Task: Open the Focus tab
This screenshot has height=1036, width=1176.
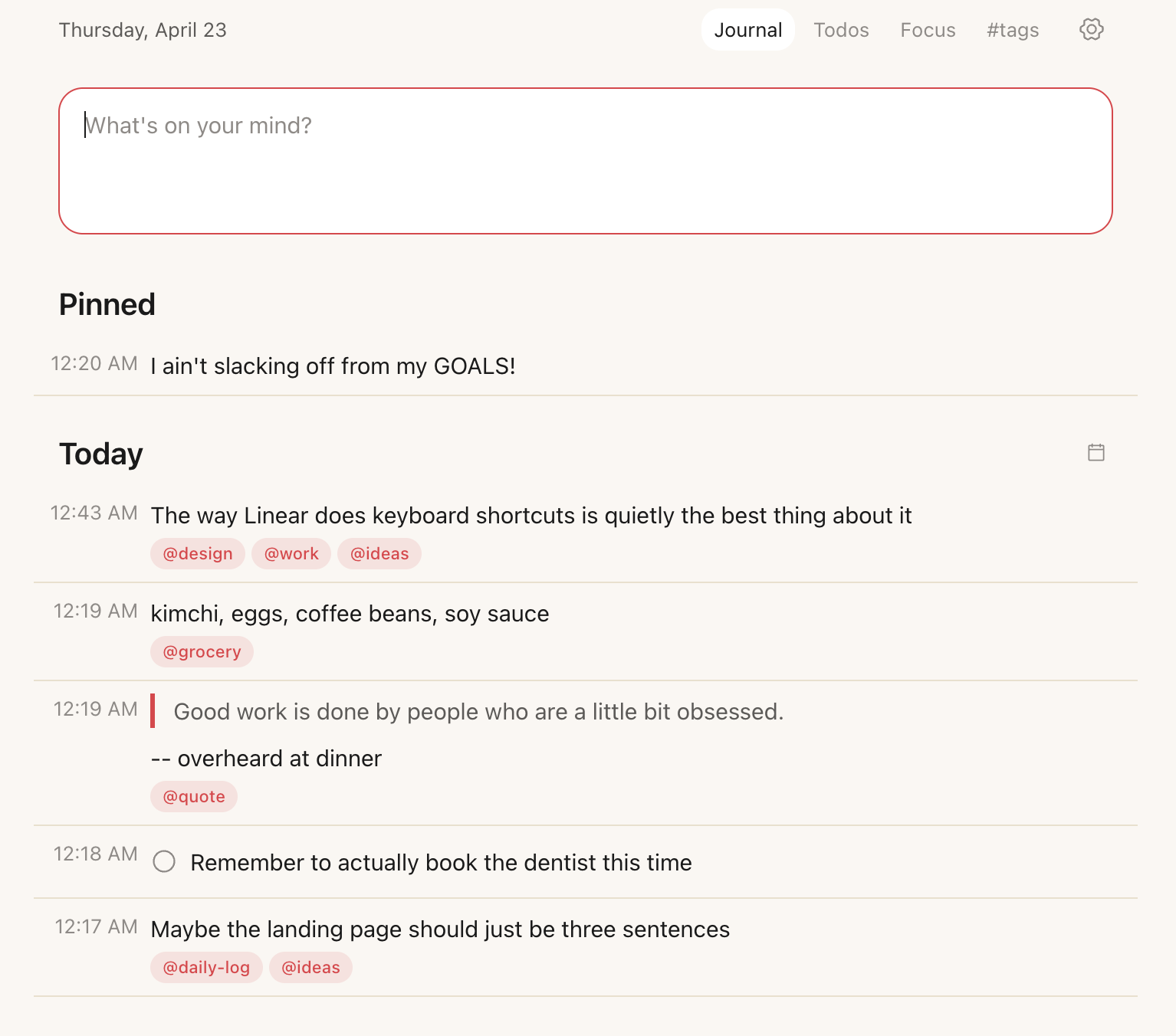Action: (x=928, y=30)
